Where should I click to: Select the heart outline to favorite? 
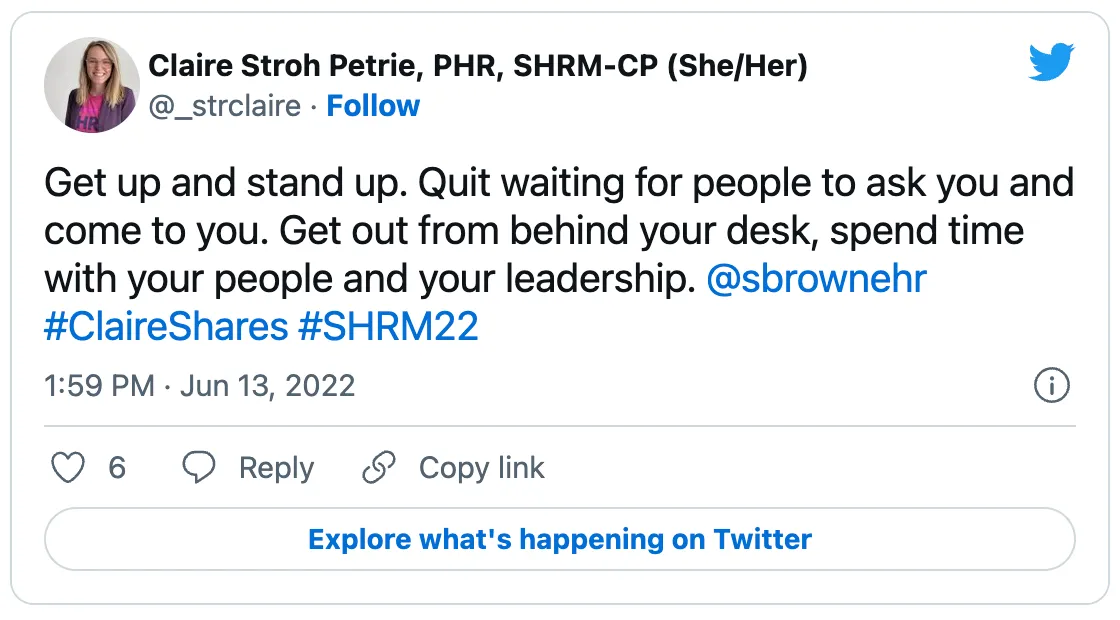point(68,467)
